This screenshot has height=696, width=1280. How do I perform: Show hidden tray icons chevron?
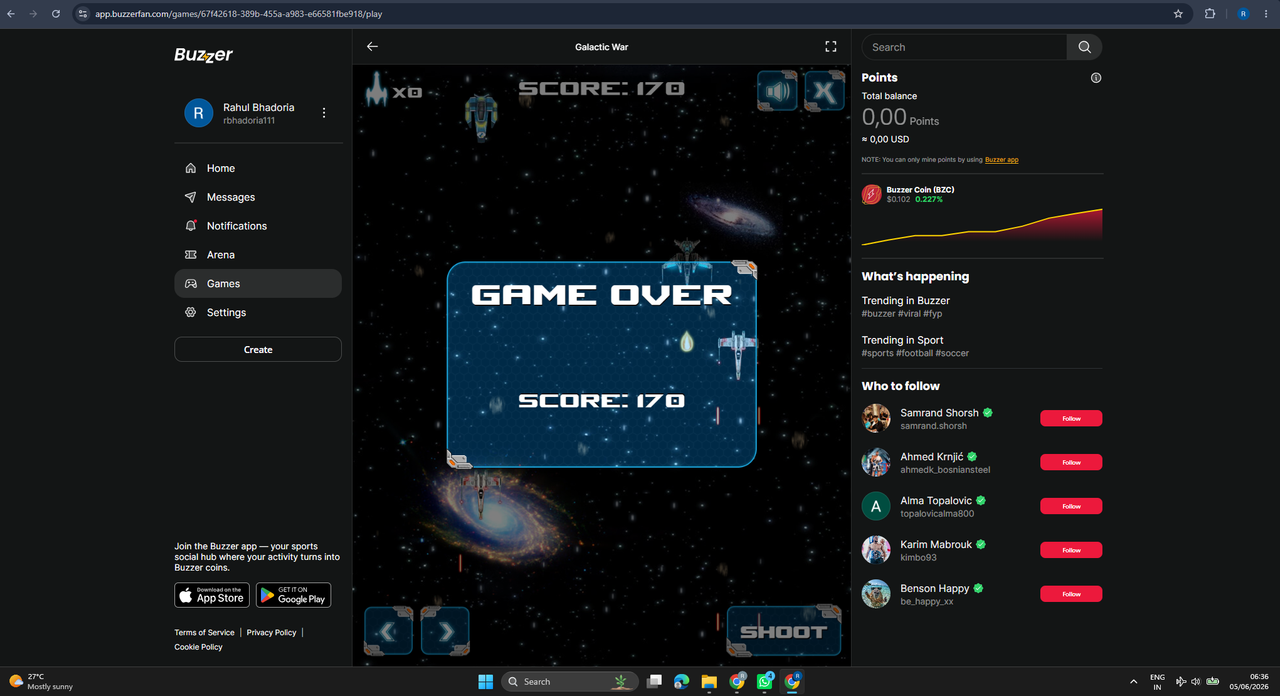(1133, 681)
